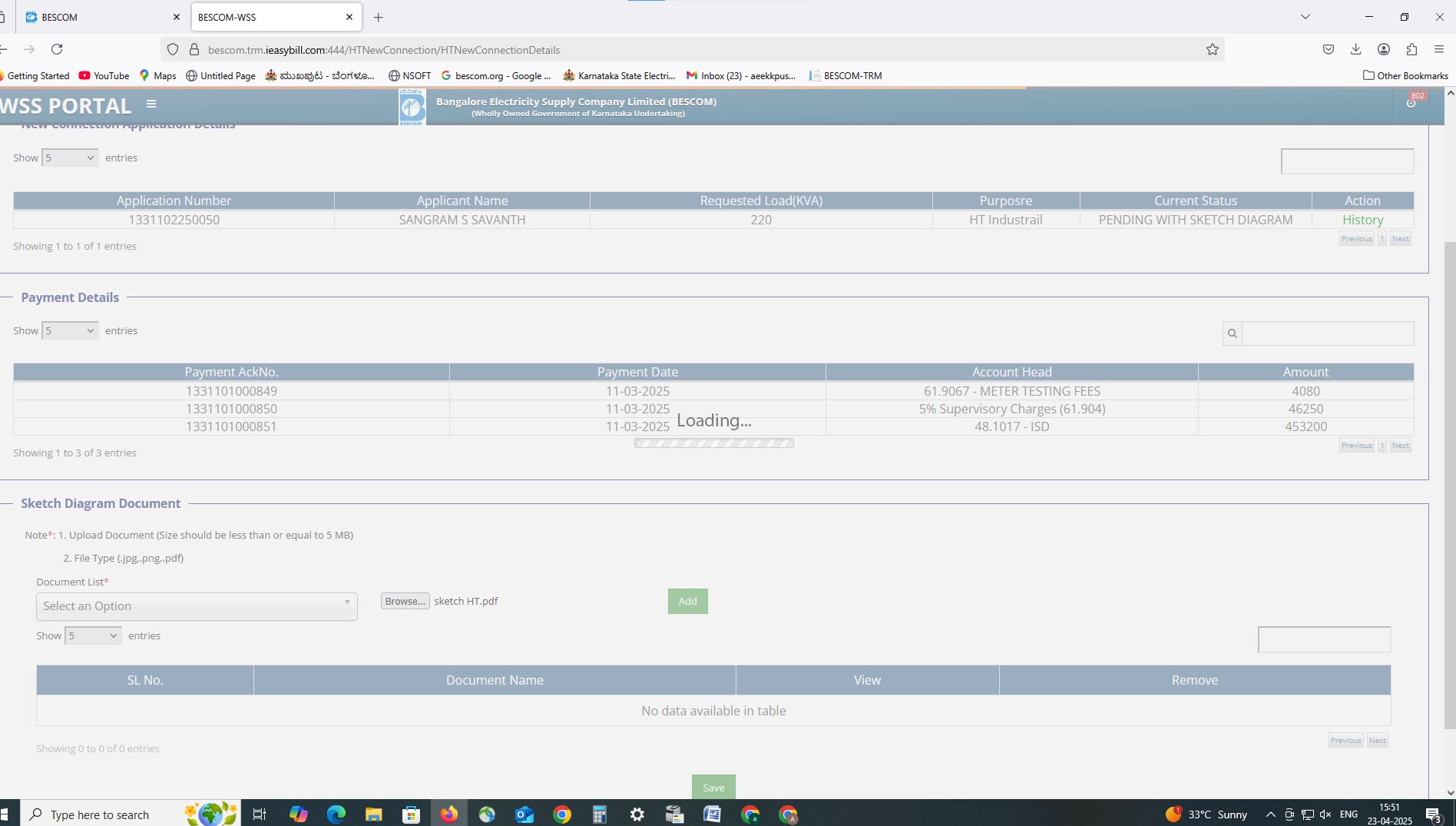This screenshot has width=1456, height=826.
Task: Open Firefox account icon
Action: (x=1384, y=49)
